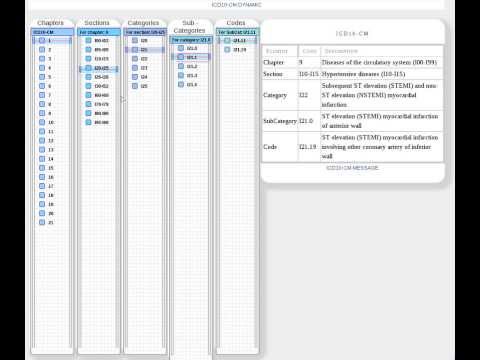Click the icon next to section I60-I69
Viewport: 480px width, 360px height.
tap(88, 95)
